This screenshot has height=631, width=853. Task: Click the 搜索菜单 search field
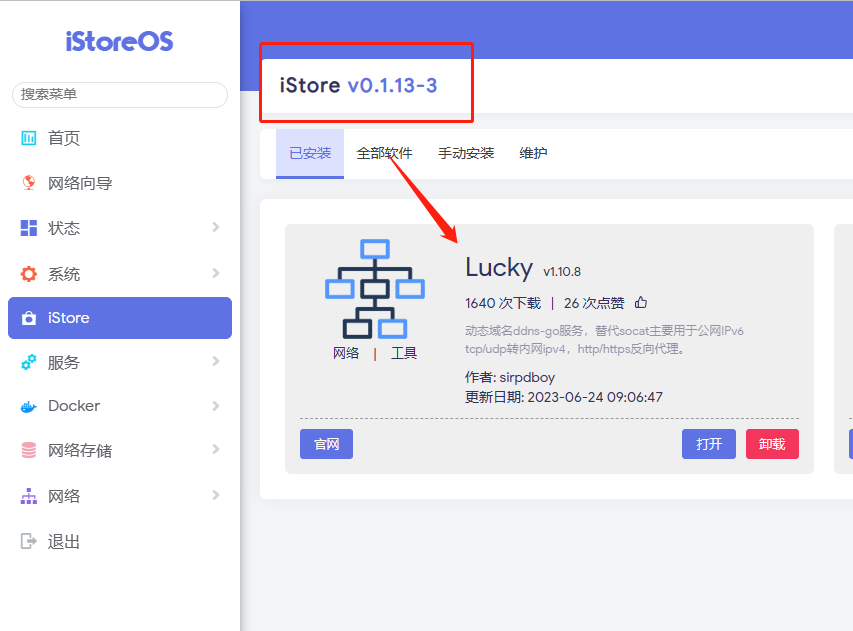point(120,95)
